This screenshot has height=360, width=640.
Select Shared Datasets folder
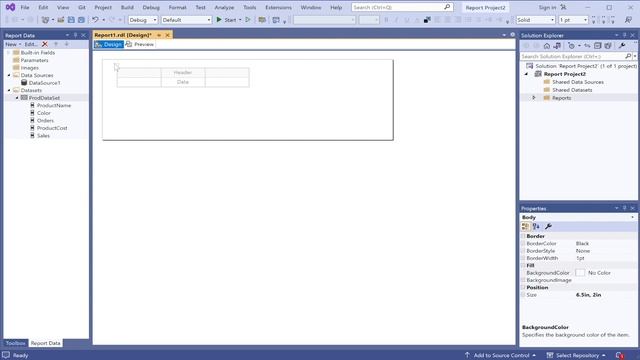[x=572, y=90]
